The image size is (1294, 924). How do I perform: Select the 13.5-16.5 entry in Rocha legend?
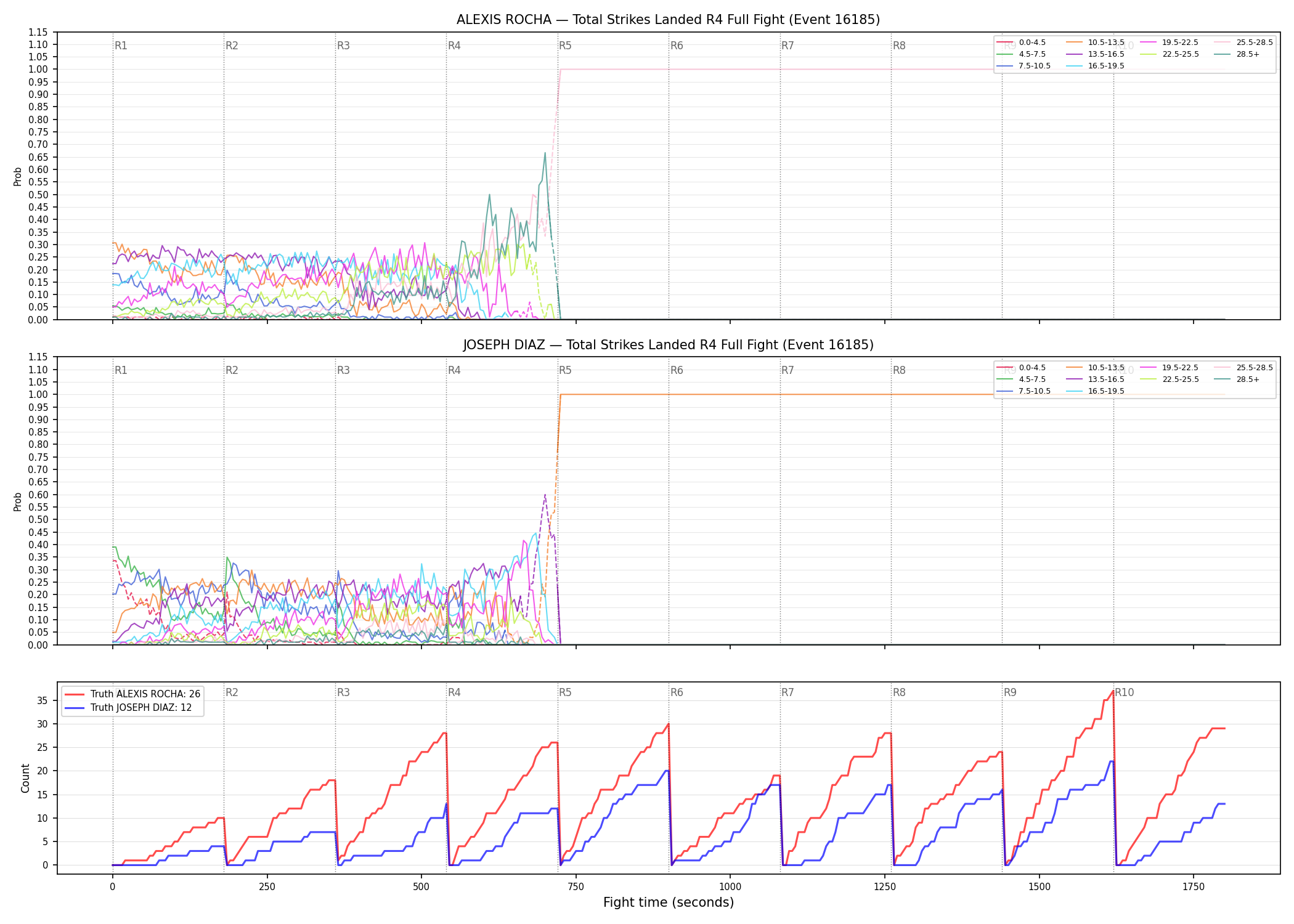[x=1095, y=54]
